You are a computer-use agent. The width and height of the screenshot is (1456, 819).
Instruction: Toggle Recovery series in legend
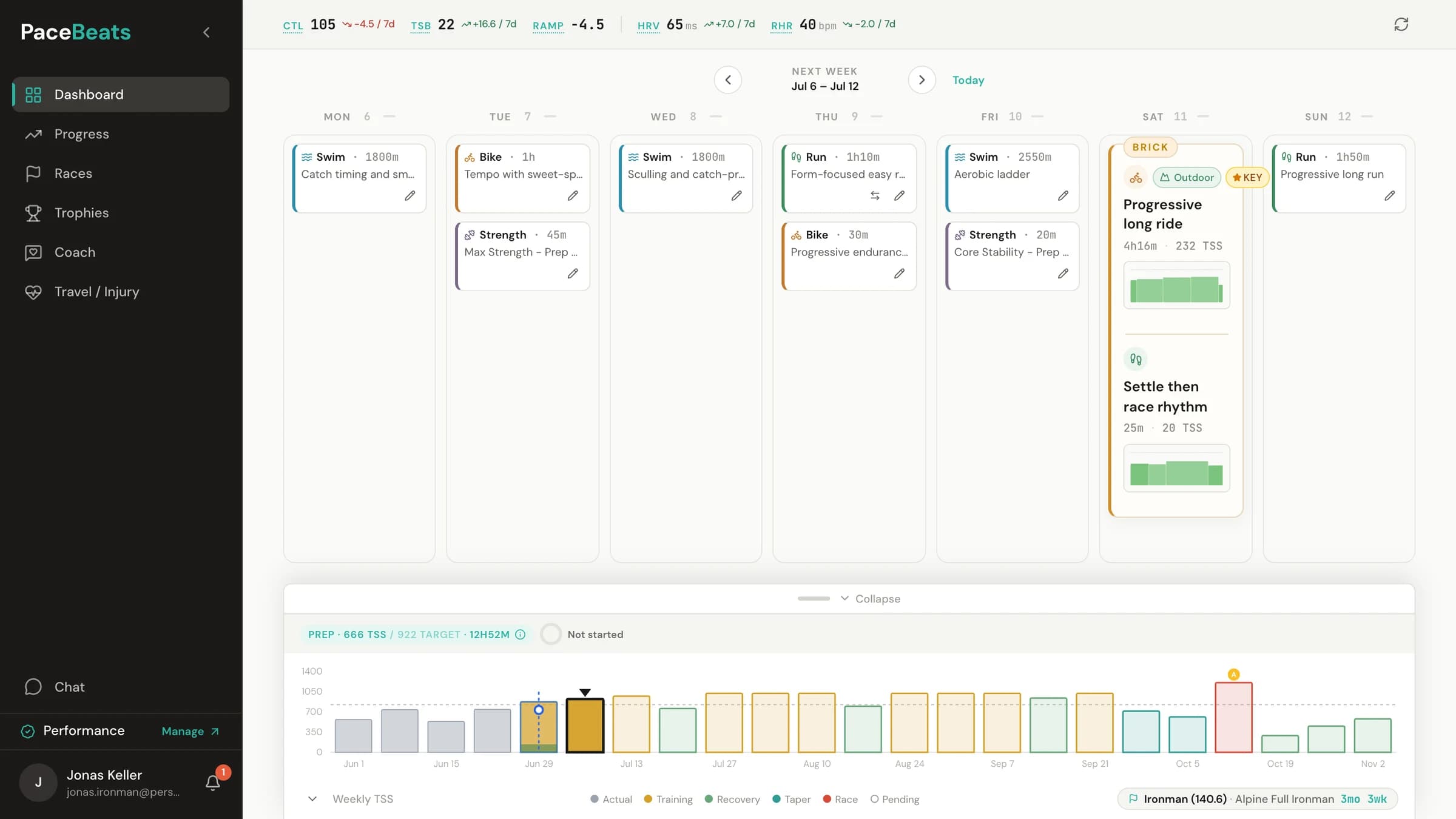732,799
